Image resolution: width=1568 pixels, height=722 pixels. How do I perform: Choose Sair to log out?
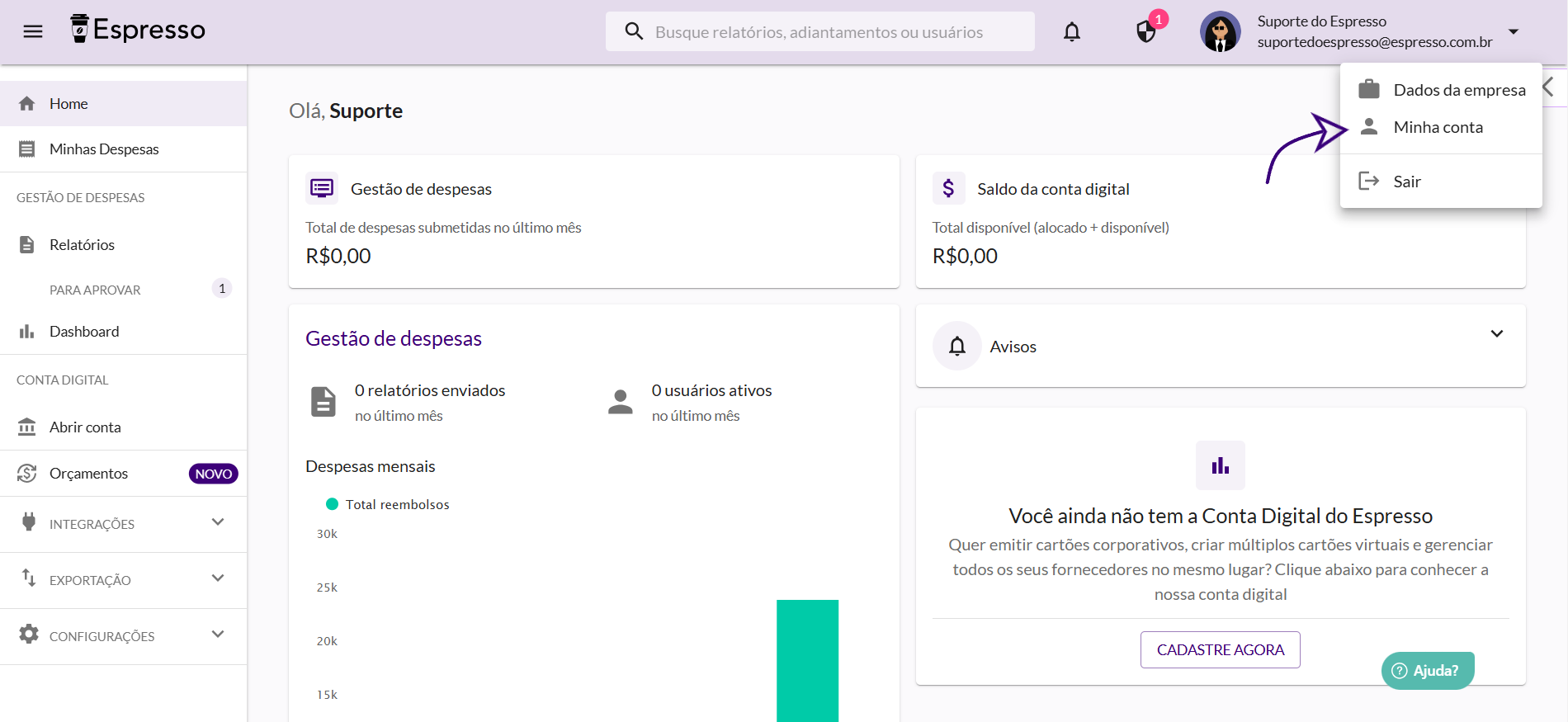tap(1441, 181)
